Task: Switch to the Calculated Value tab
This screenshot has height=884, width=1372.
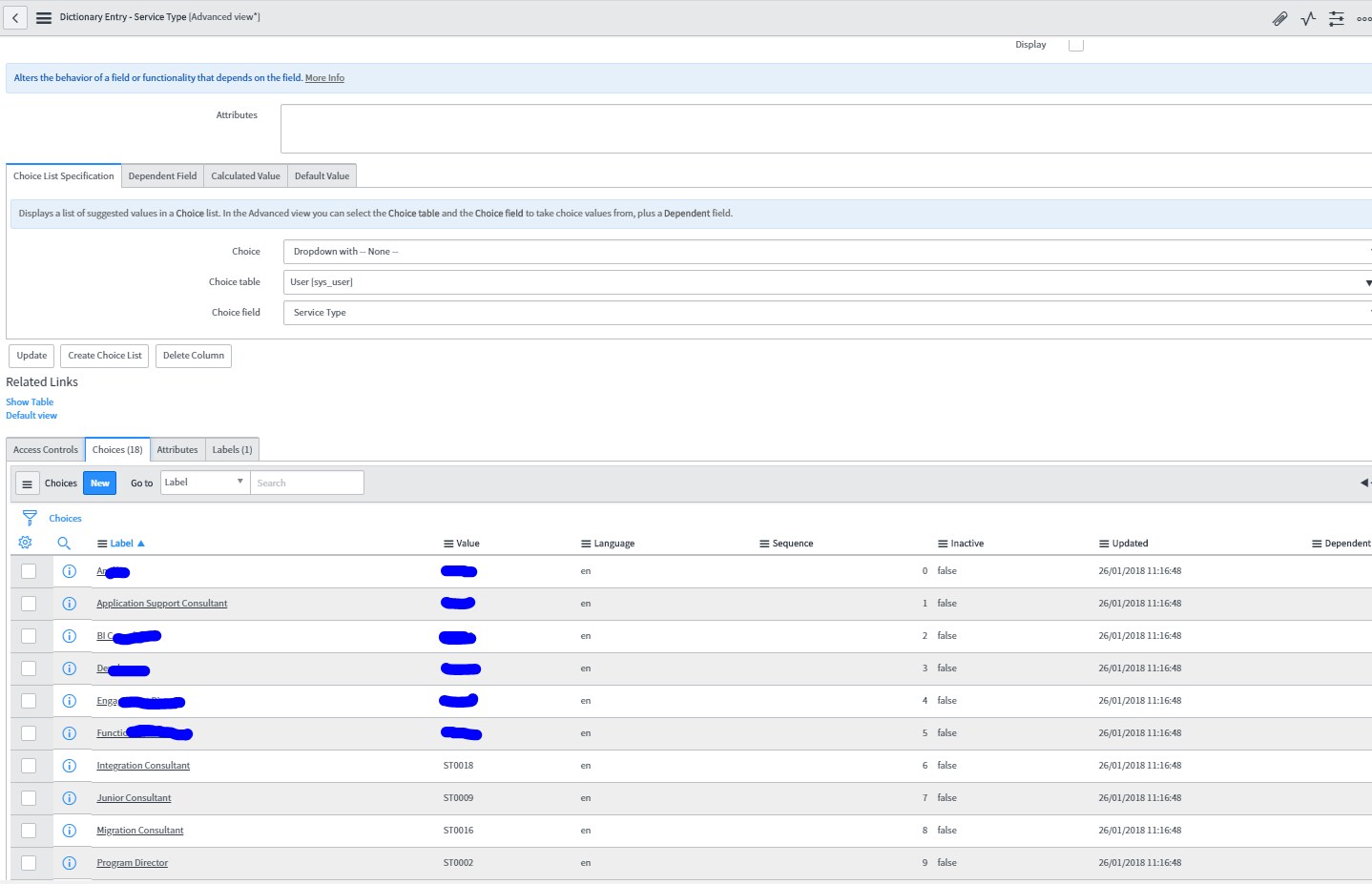Action: (x=245, y=176)
